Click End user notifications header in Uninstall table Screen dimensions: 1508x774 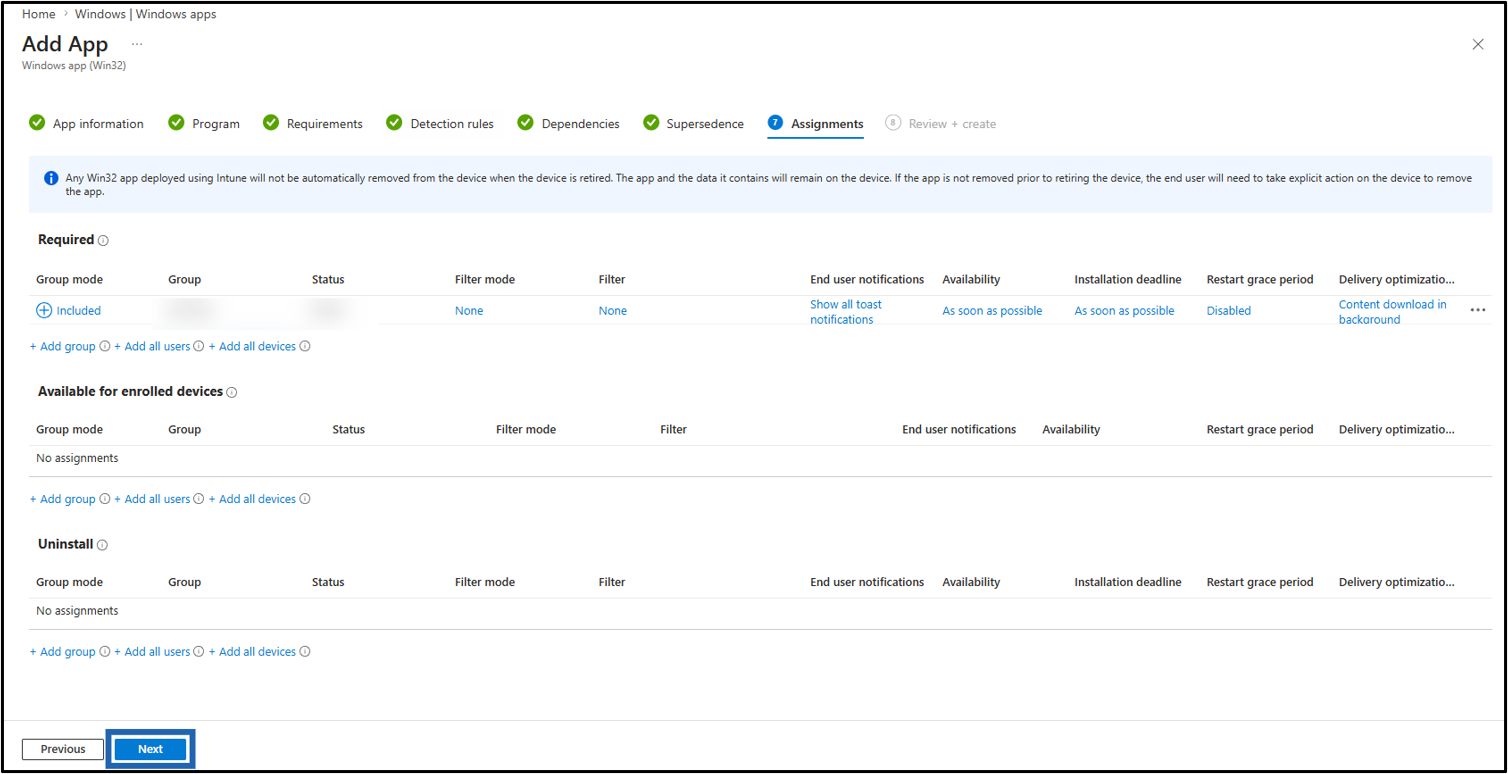point(867,582)
